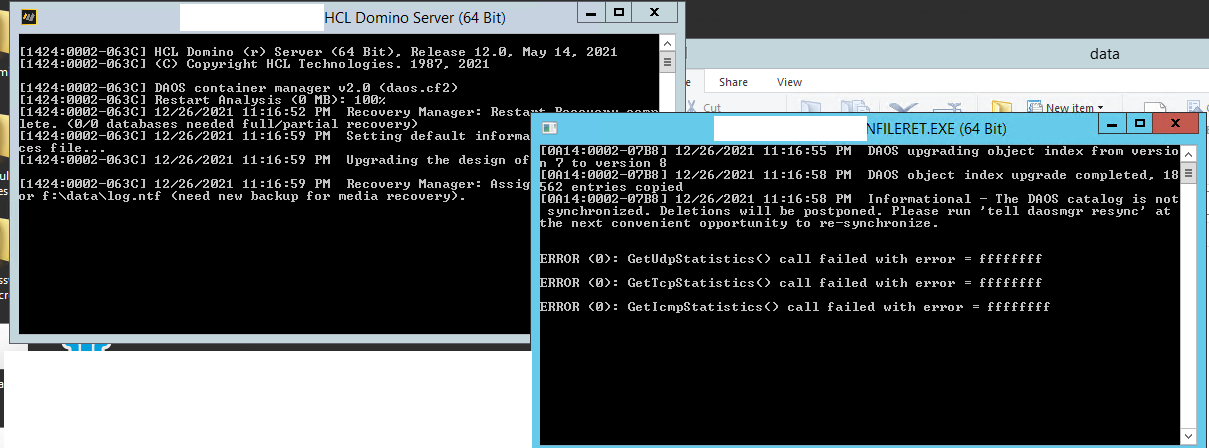
Task: Click the 'GetTcpStatistics() call failed' error line
Action: [x=790, y=283]
